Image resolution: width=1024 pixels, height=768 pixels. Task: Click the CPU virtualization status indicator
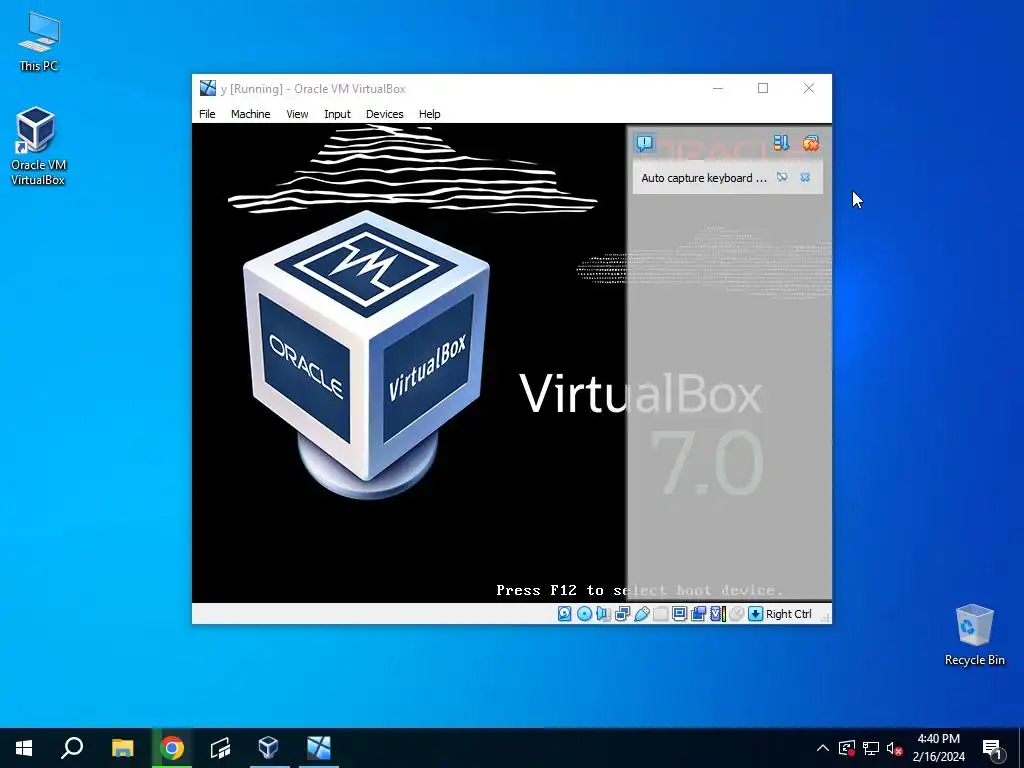(x=718, y=614)
